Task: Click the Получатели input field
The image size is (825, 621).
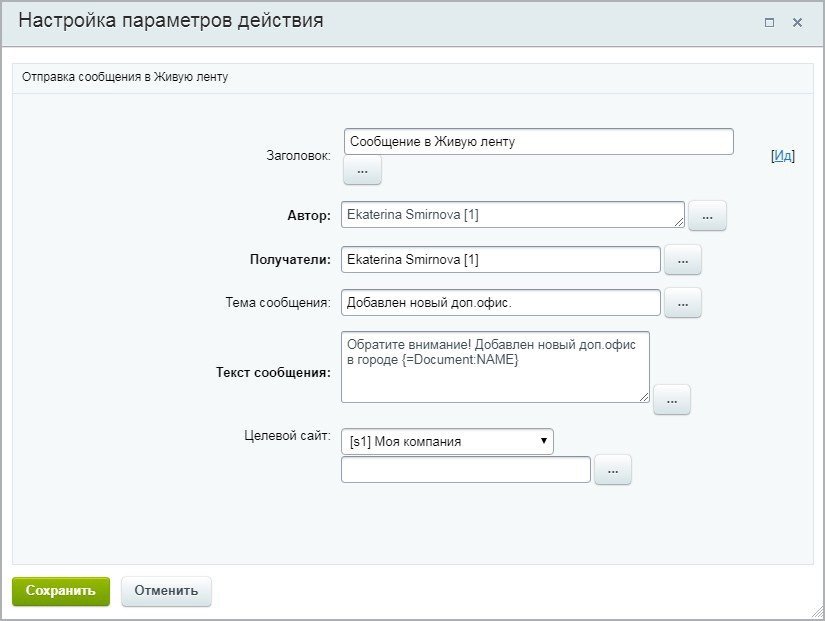Action: [500, 260]
